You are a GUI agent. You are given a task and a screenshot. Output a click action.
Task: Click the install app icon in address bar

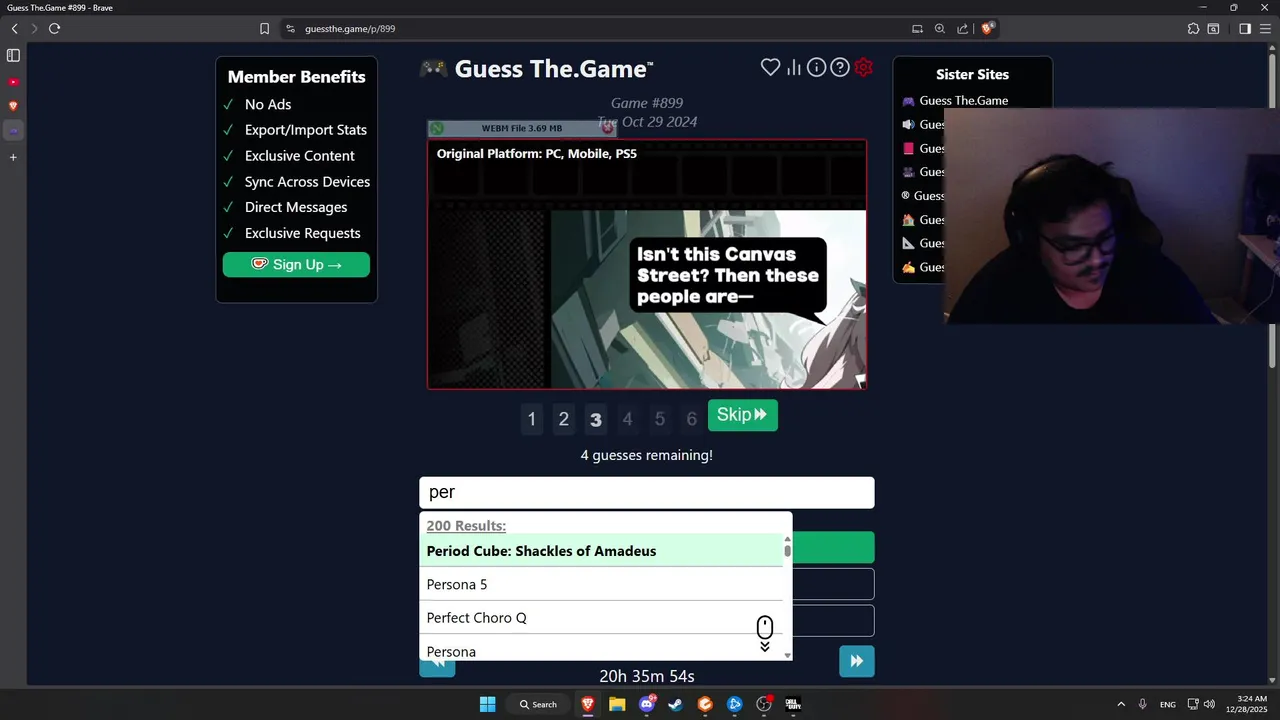tap(917, 29)
